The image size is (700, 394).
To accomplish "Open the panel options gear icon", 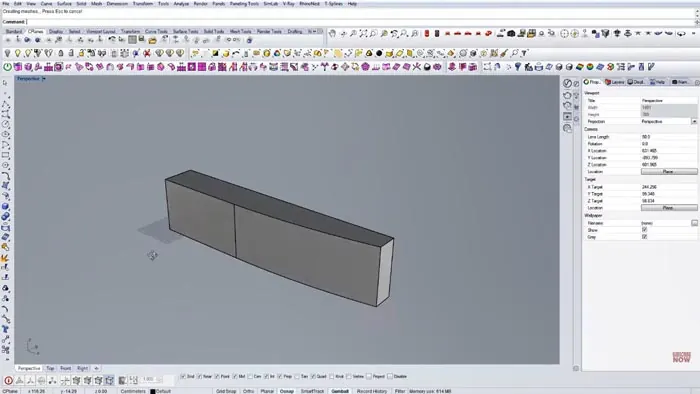I will pyautogui.click(x=697, y=83).
